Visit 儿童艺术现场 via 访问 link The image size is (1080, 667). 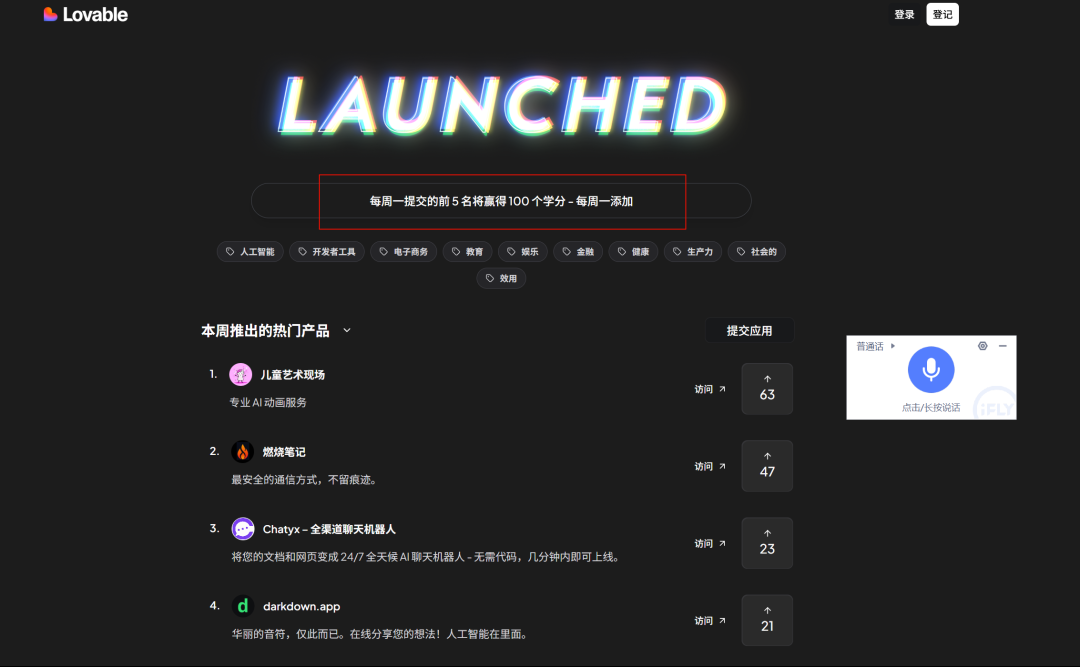709,389
